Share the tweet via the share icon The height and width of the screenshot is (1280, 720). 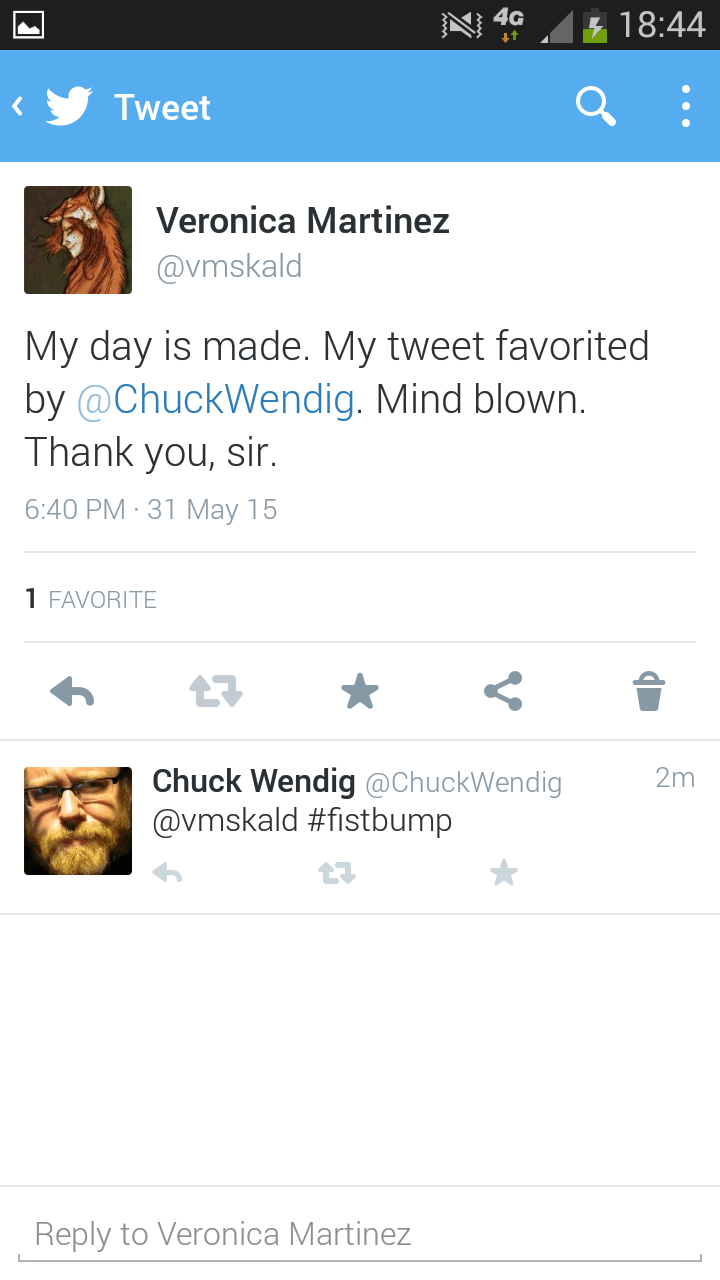503,691
